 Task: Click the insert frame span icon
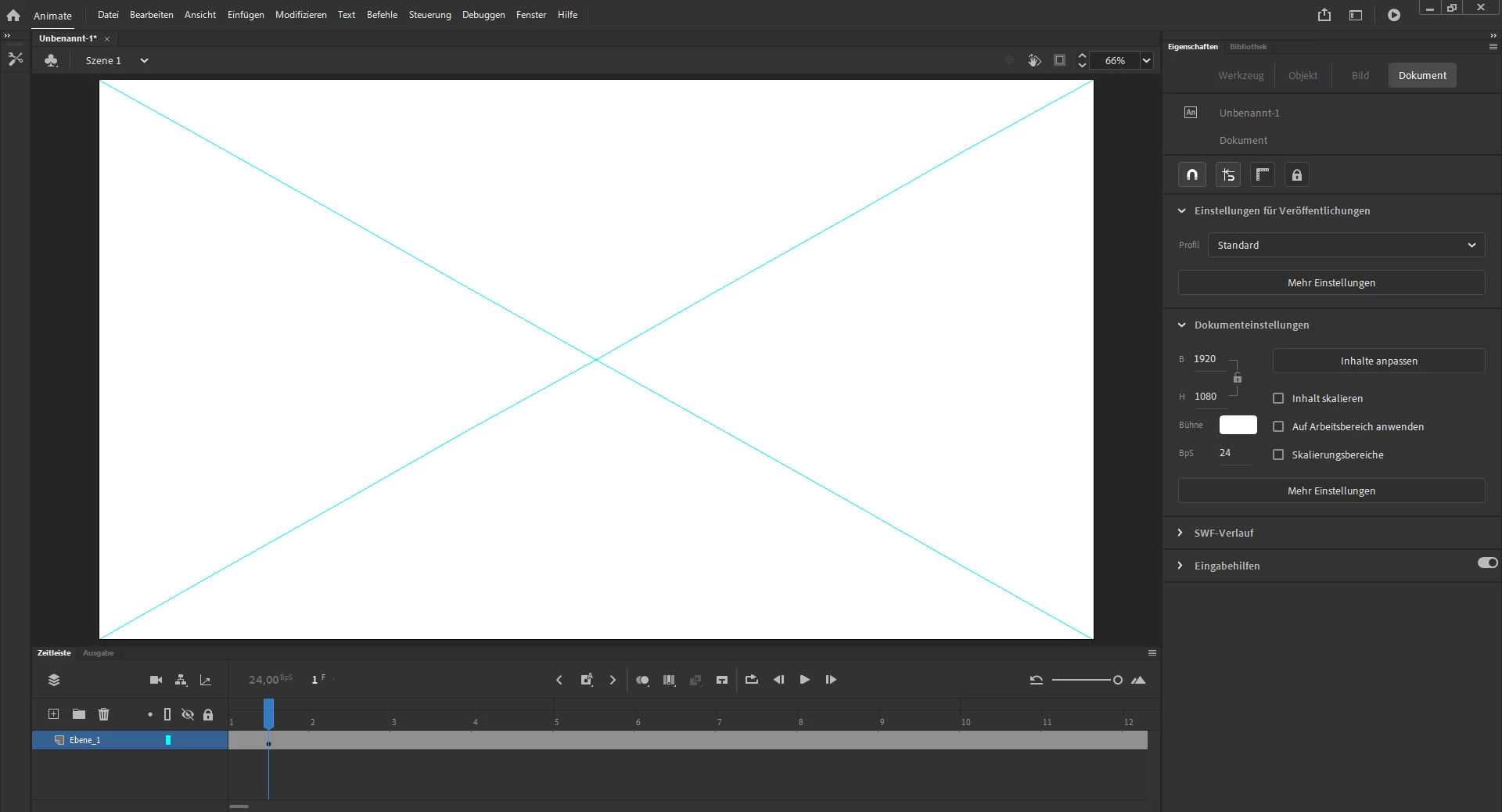(x=722, y=680)
